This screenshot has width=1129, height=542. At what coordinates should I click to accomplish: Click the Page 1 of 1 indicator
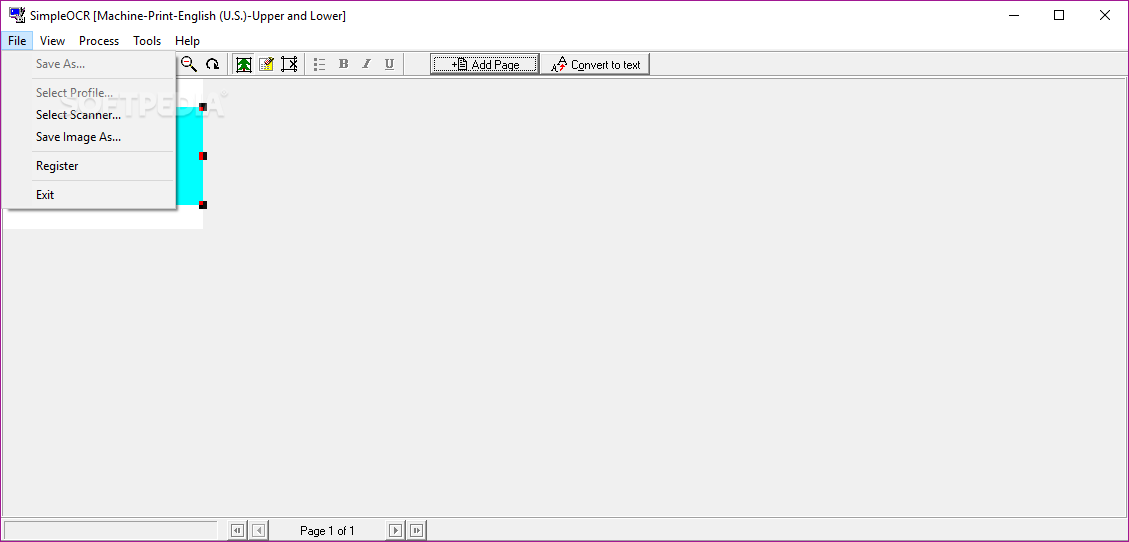(x=327, y=531)
